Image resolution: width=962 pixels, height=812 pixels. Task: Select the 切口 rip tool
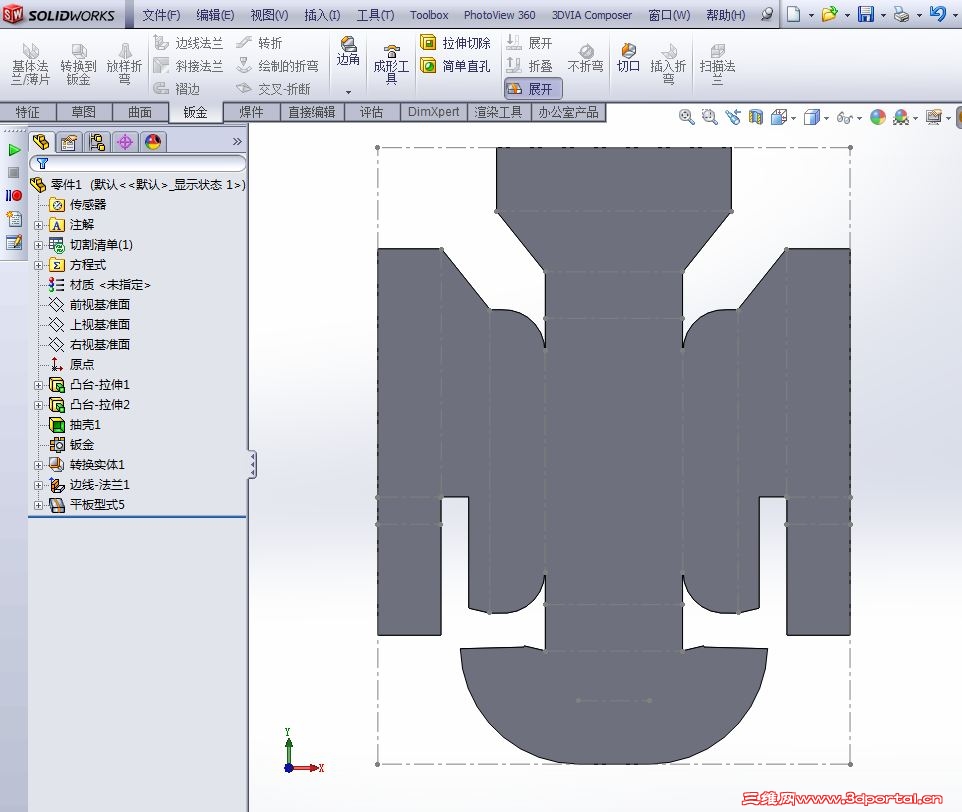(x=628, y=58)
